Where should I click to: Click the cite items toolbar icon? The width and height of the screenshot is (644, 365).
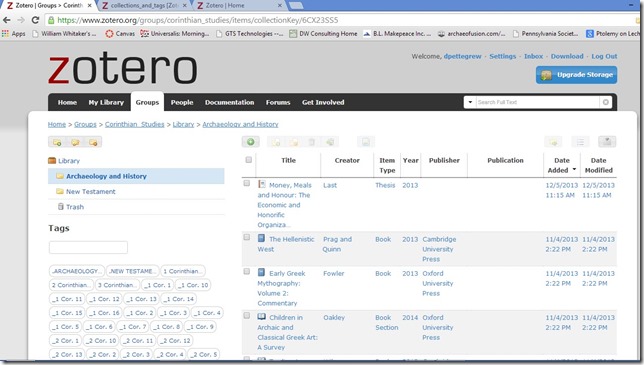pos(365,142)
